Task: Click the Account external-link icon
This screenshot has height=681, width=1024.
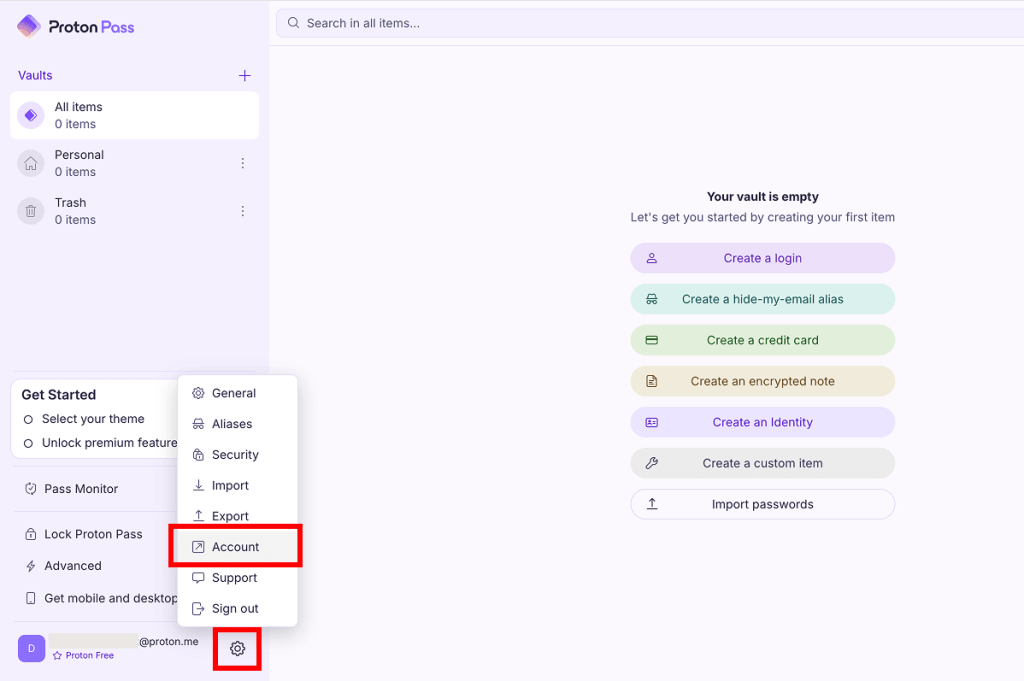Action: pos(198,546)
